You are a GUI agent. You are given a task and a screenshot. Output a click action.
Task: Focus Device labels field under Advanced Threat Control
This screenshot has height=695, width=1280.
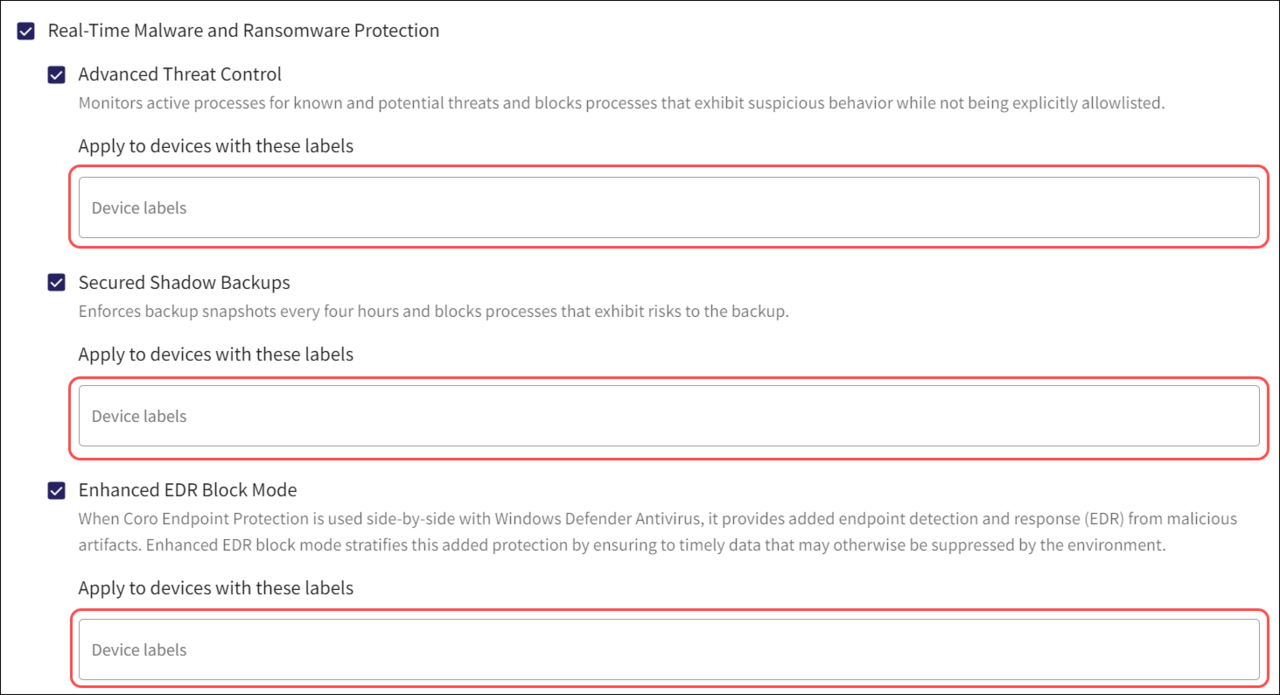(668, 208)
